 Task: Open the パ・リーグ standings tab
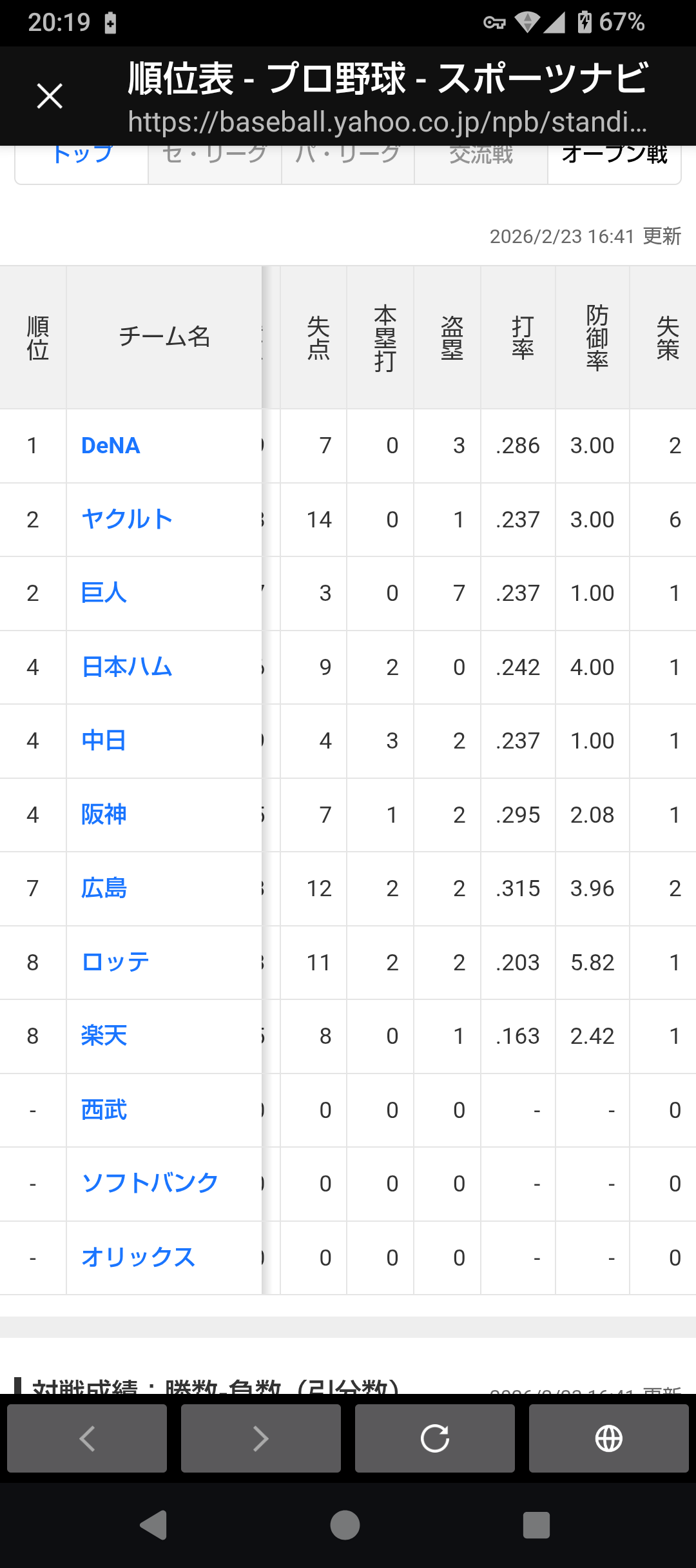pos(348,158)
